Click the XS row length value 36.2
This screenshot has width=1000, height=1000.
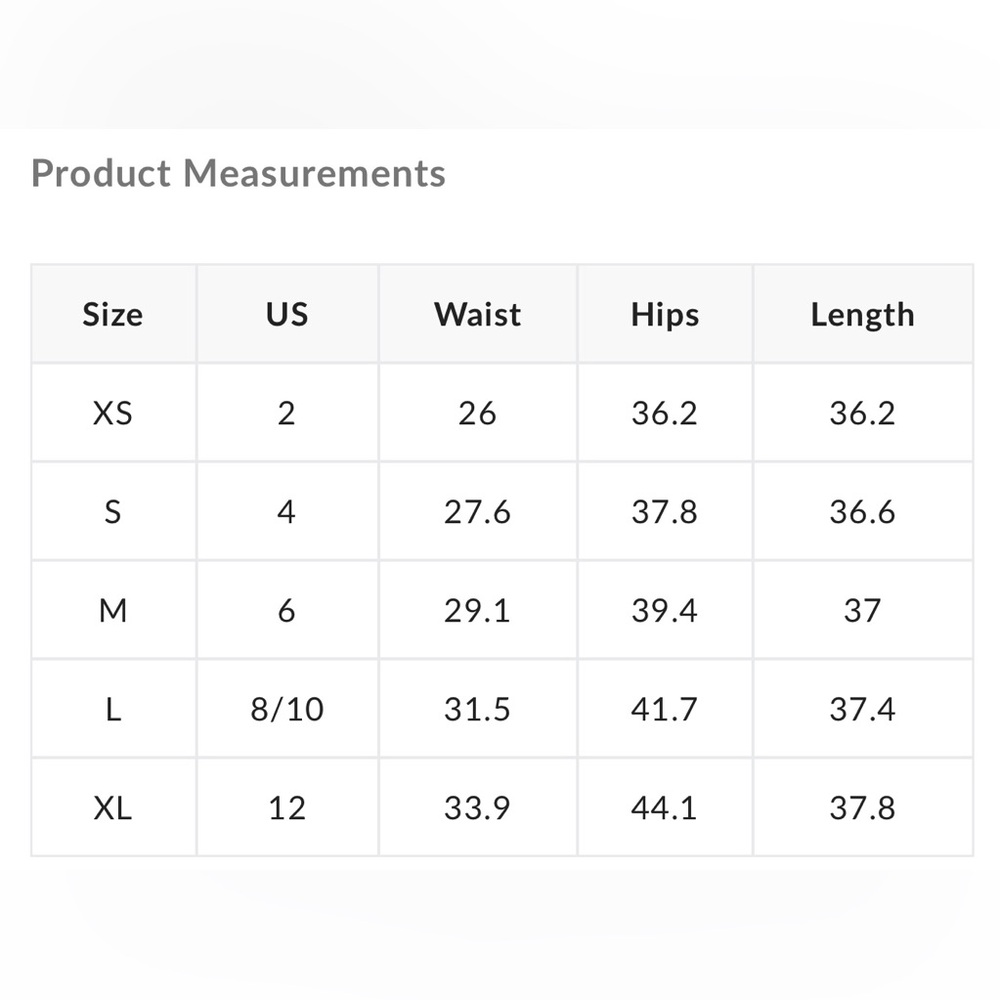pos(862,413)
